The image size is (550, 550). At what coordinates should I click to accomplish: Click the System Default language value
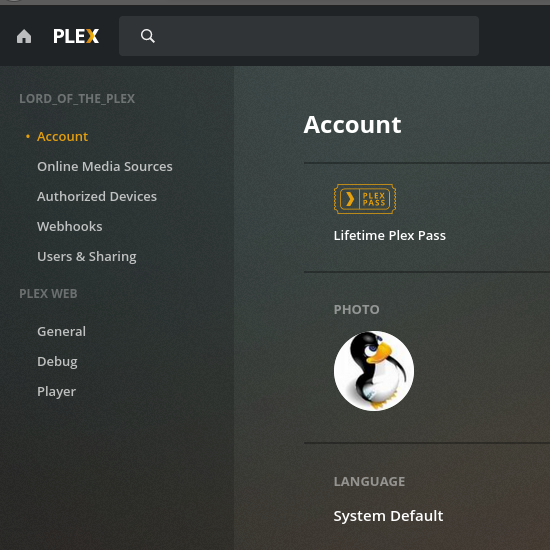[x=388, y=516]
